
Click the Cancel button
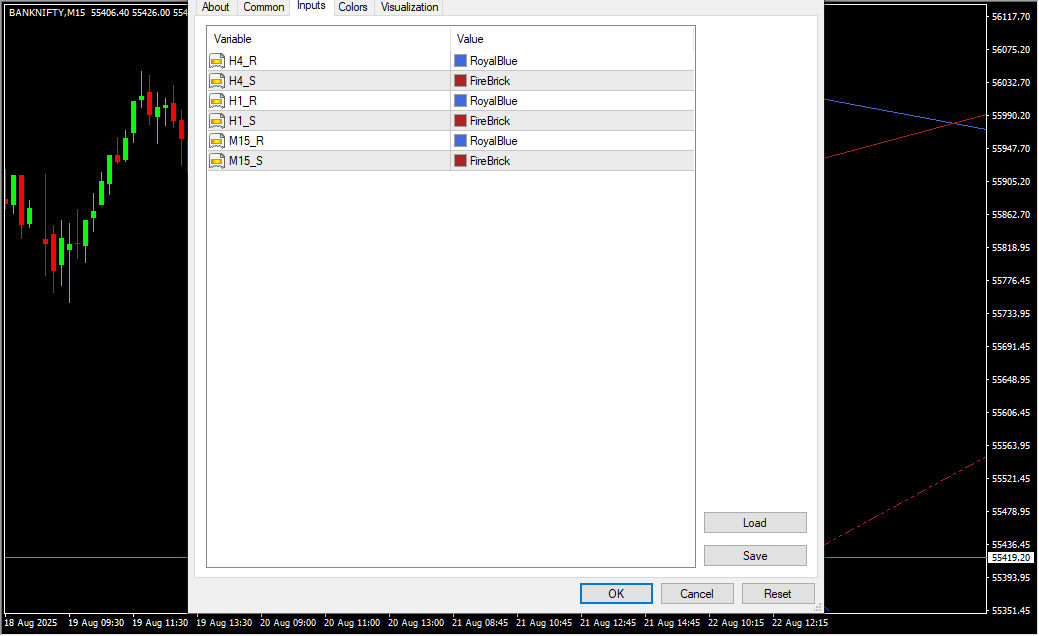(x=697, y=594)
